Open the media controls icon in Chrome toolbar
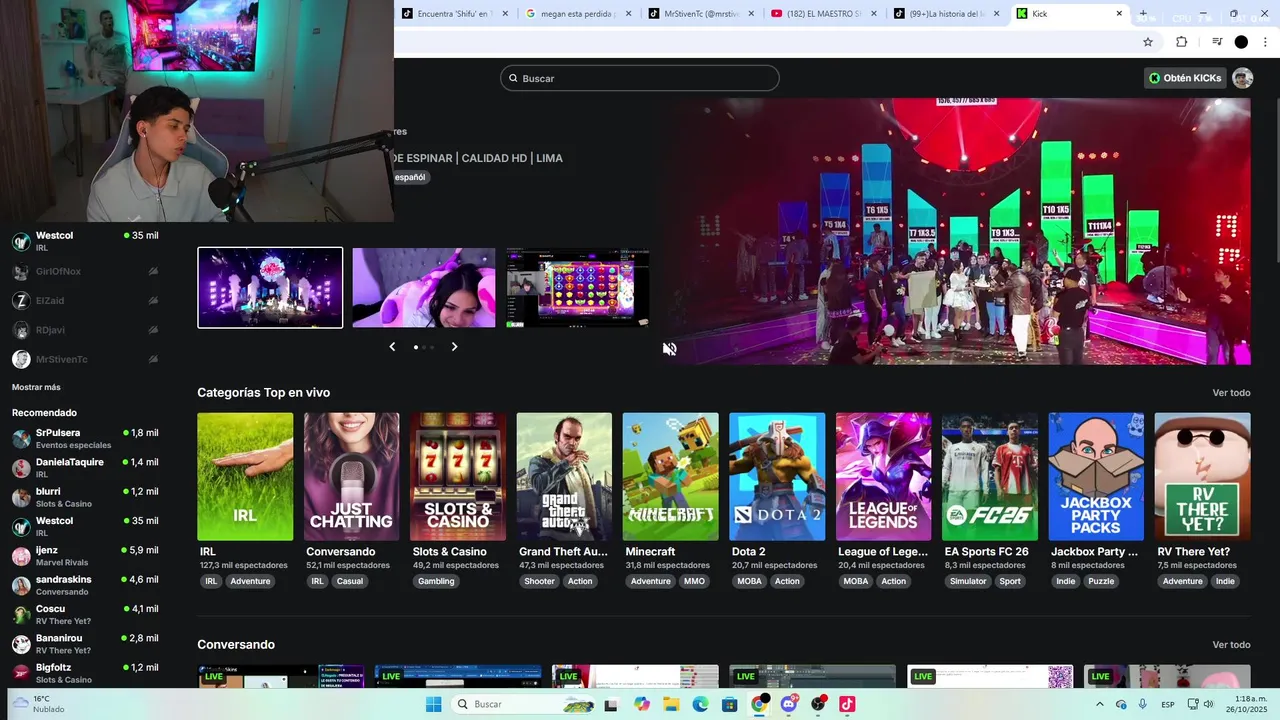The height and width of the screenshot is (720, 1280). [x=1217, y=42]
